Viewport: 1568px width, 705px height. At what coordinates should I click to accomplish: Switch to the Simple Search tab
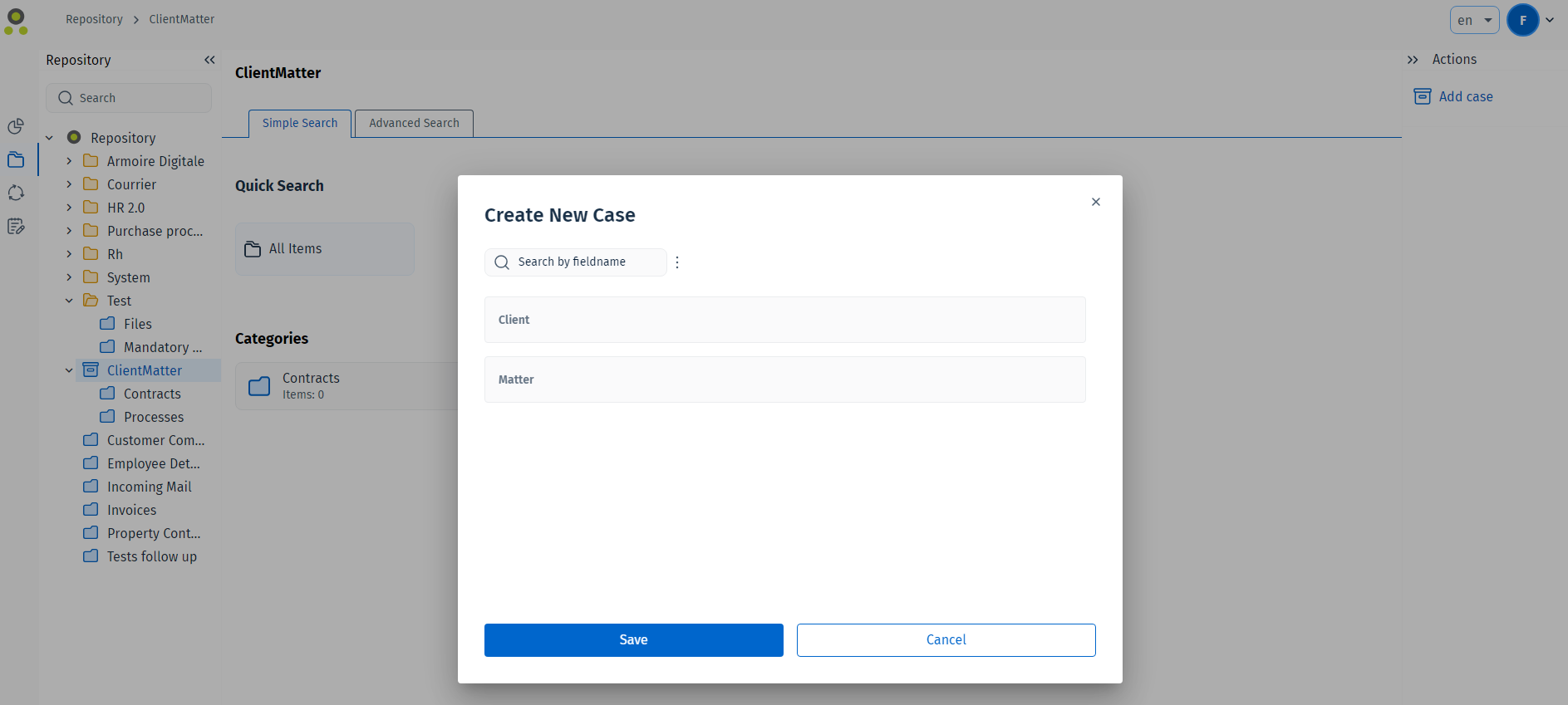coord(300,123)
